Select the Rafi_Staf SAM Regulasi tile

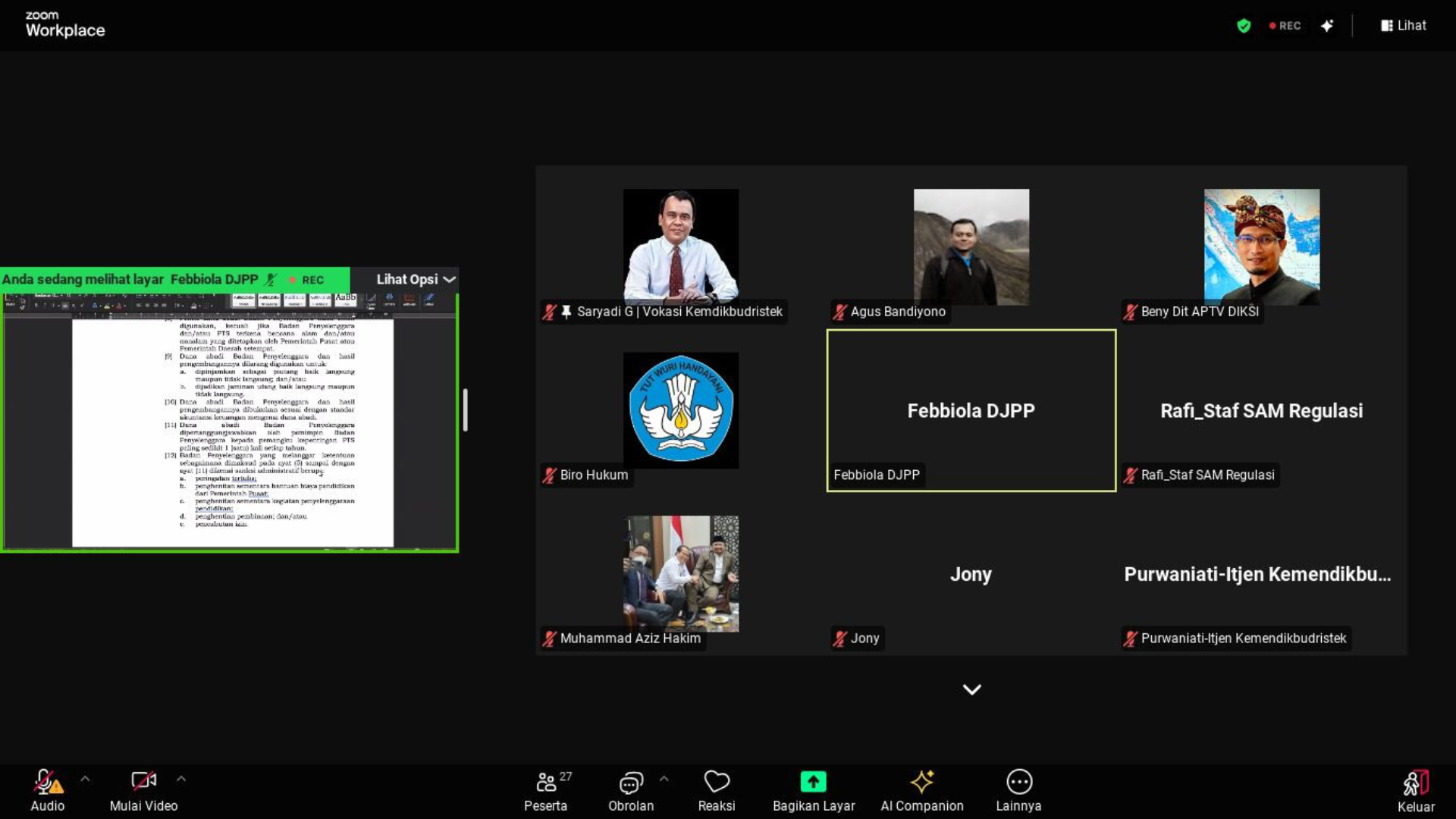pos(1262,410)
